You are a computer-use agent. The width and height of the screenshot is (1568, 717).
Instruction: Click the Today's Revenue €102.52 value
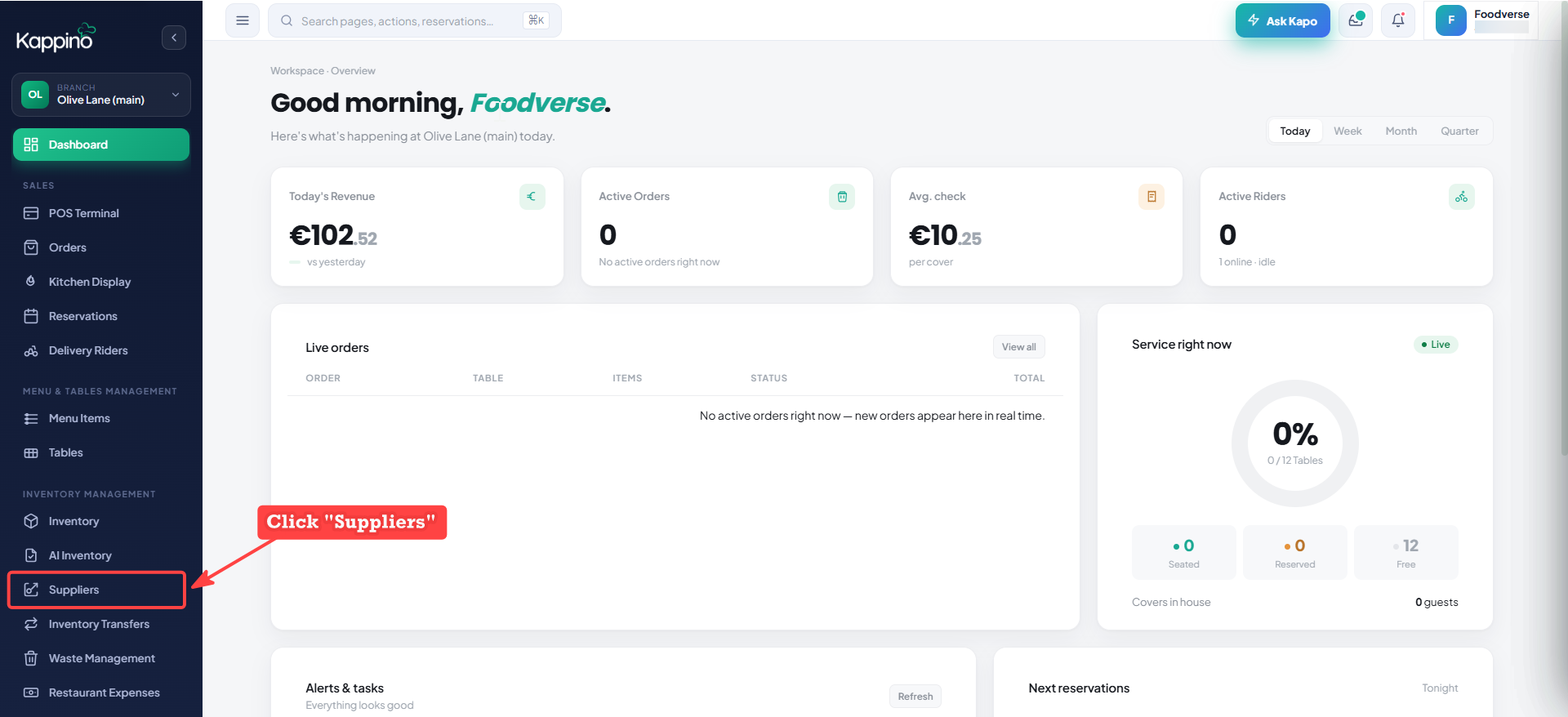coord(333,236)
